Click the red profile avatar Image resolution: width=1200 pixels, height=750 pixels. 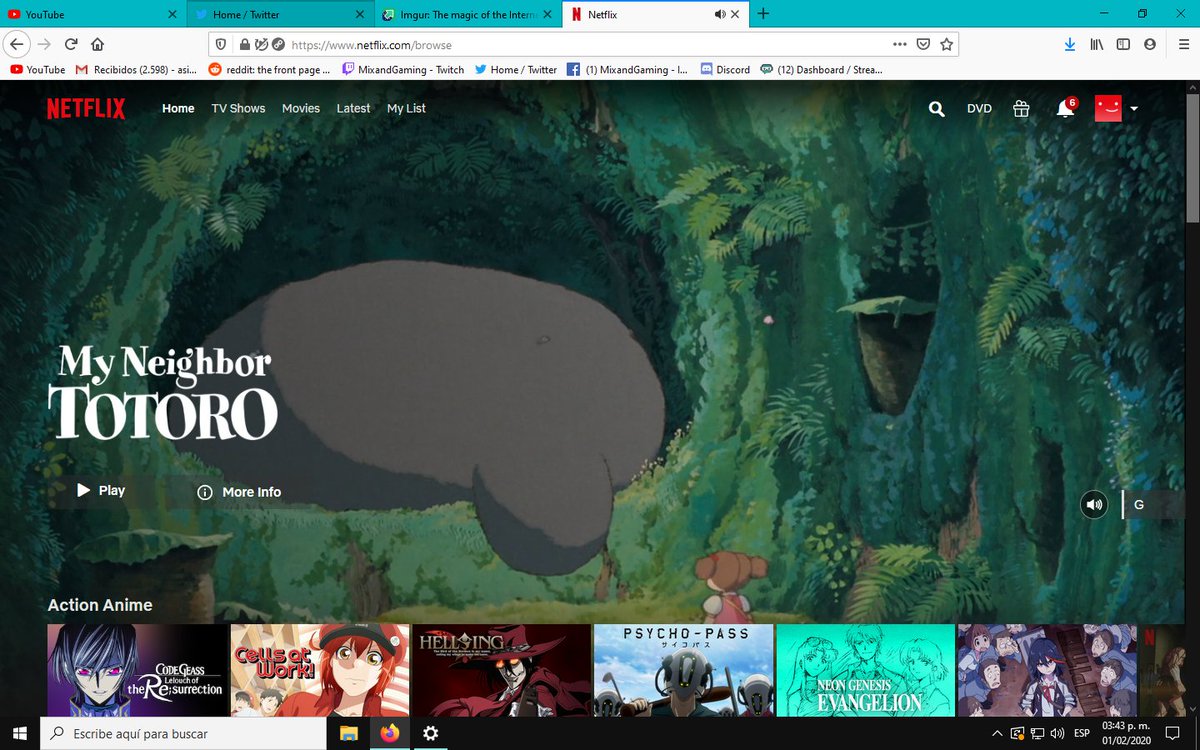click(x=1108, y=108)
